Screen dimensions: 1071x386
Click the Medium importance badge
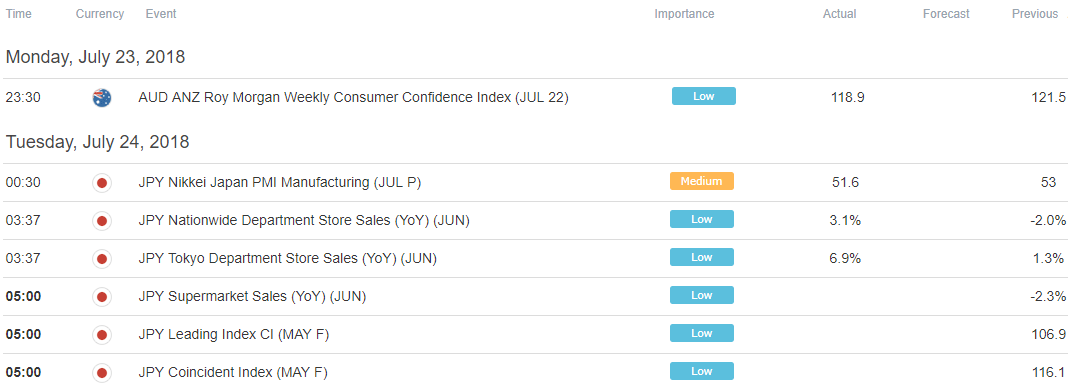click(701, 181)
